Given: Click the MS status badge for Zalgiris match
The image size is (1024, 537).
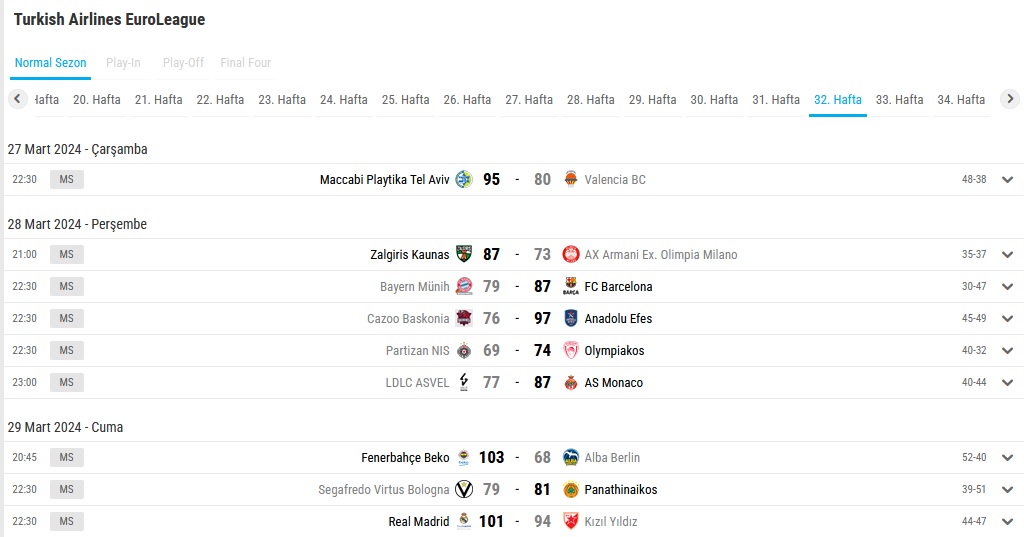Looking at the screenshot, I should (67, 254).
